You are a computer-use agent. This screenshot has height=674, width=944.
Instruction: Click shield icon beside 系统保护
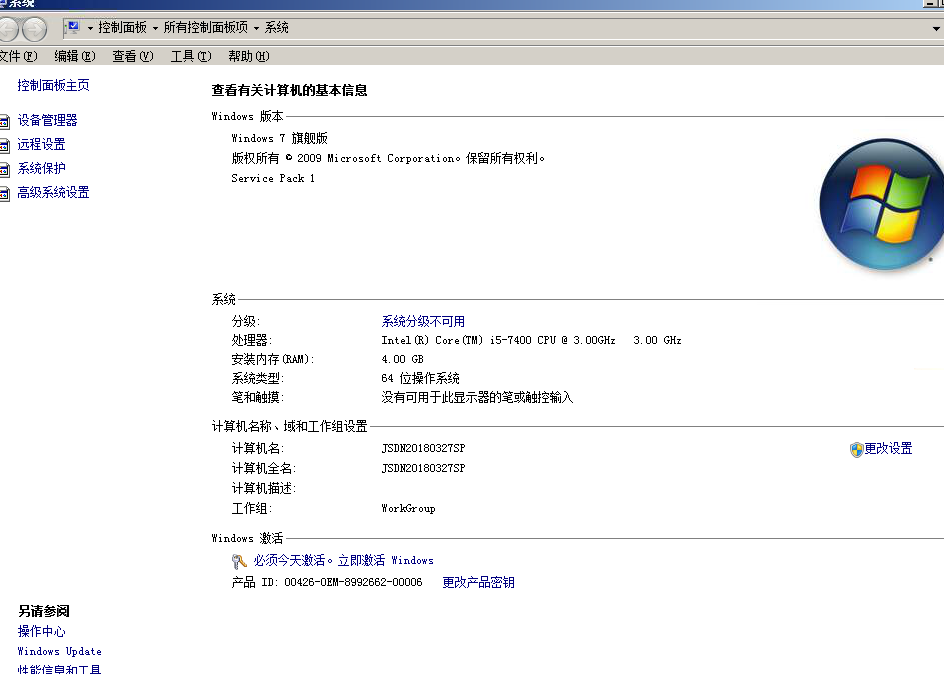4,170
